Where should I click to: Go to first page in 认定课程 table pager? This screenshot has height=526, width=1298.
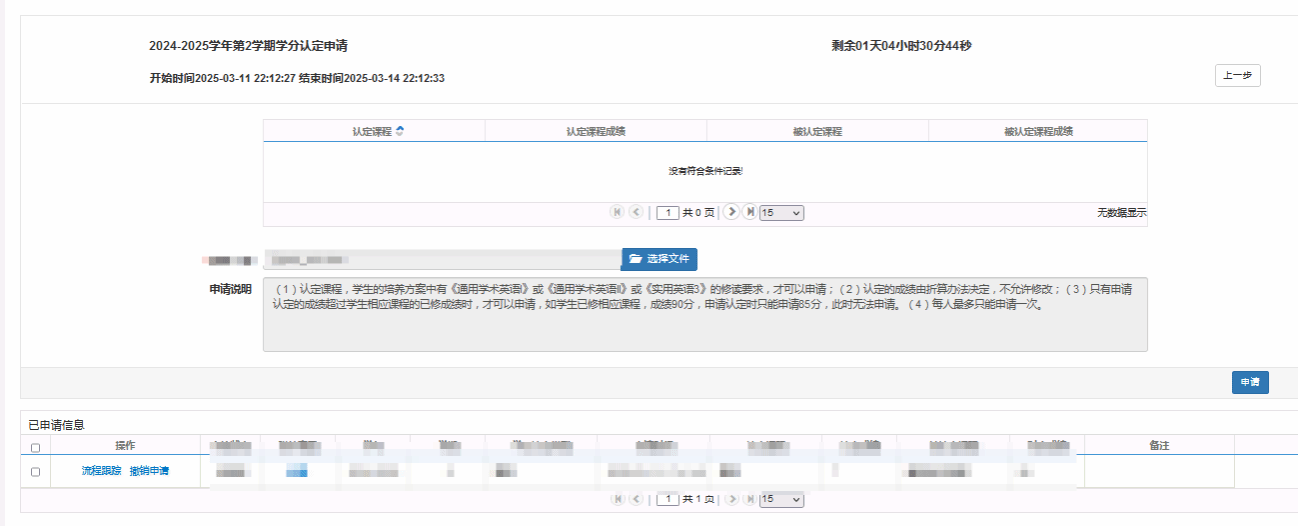[x=617, y=212]
